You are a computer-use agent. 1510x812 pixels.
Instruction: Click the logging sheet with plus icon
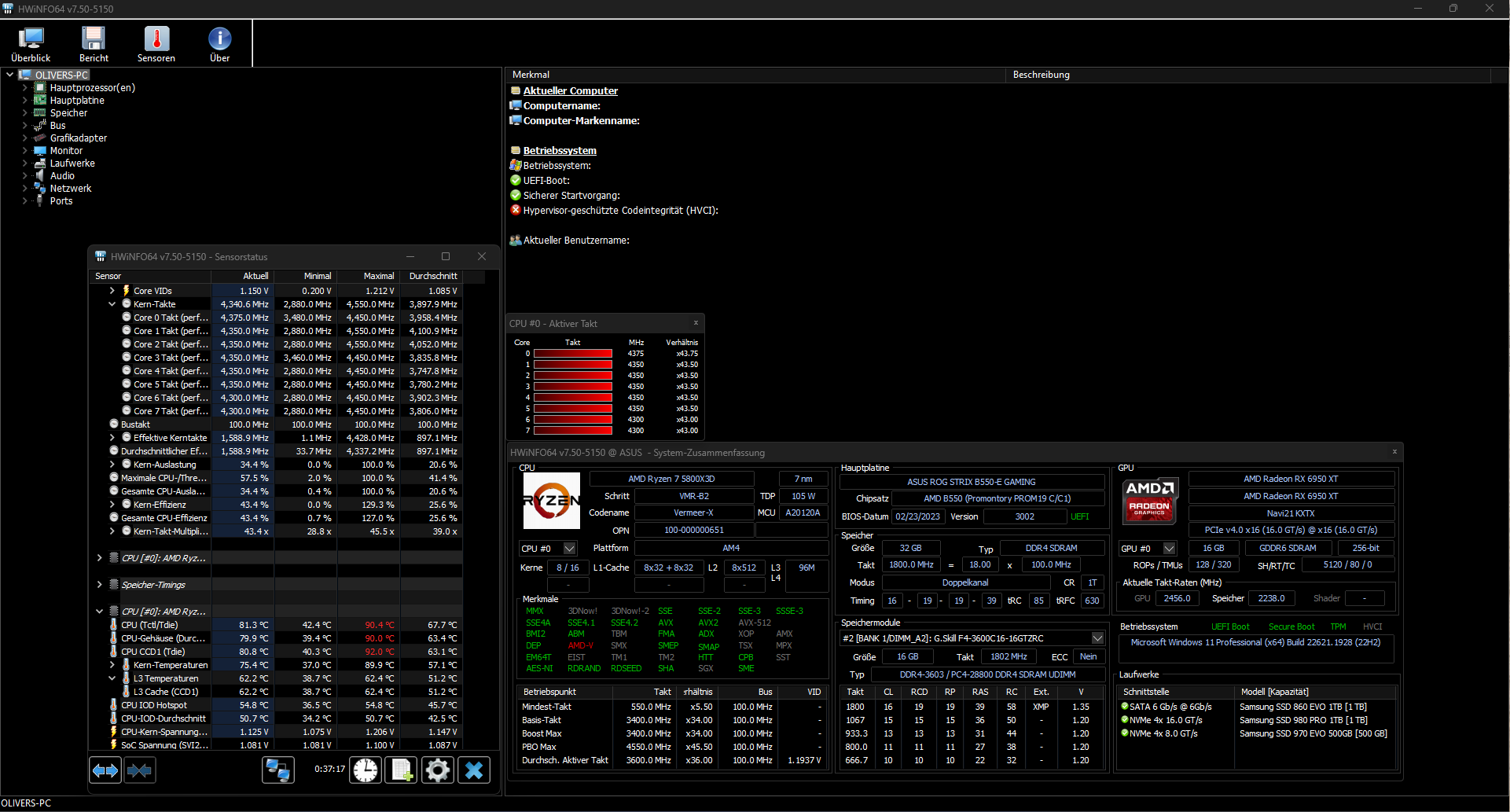click(x=402, y=770)
